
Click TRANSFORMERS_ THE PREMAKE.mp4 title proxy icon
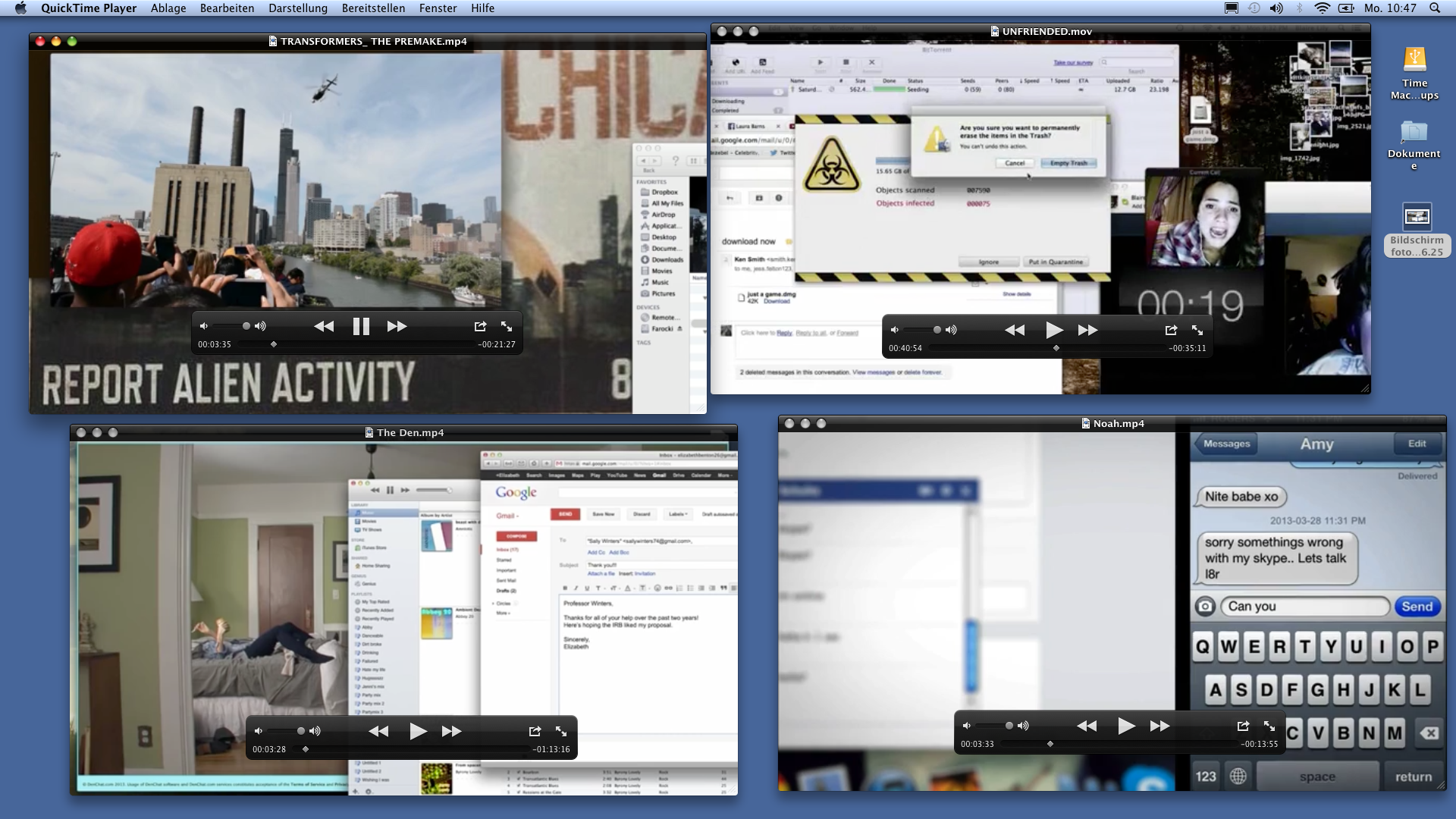pyautogui.click(x=273, y=42)
